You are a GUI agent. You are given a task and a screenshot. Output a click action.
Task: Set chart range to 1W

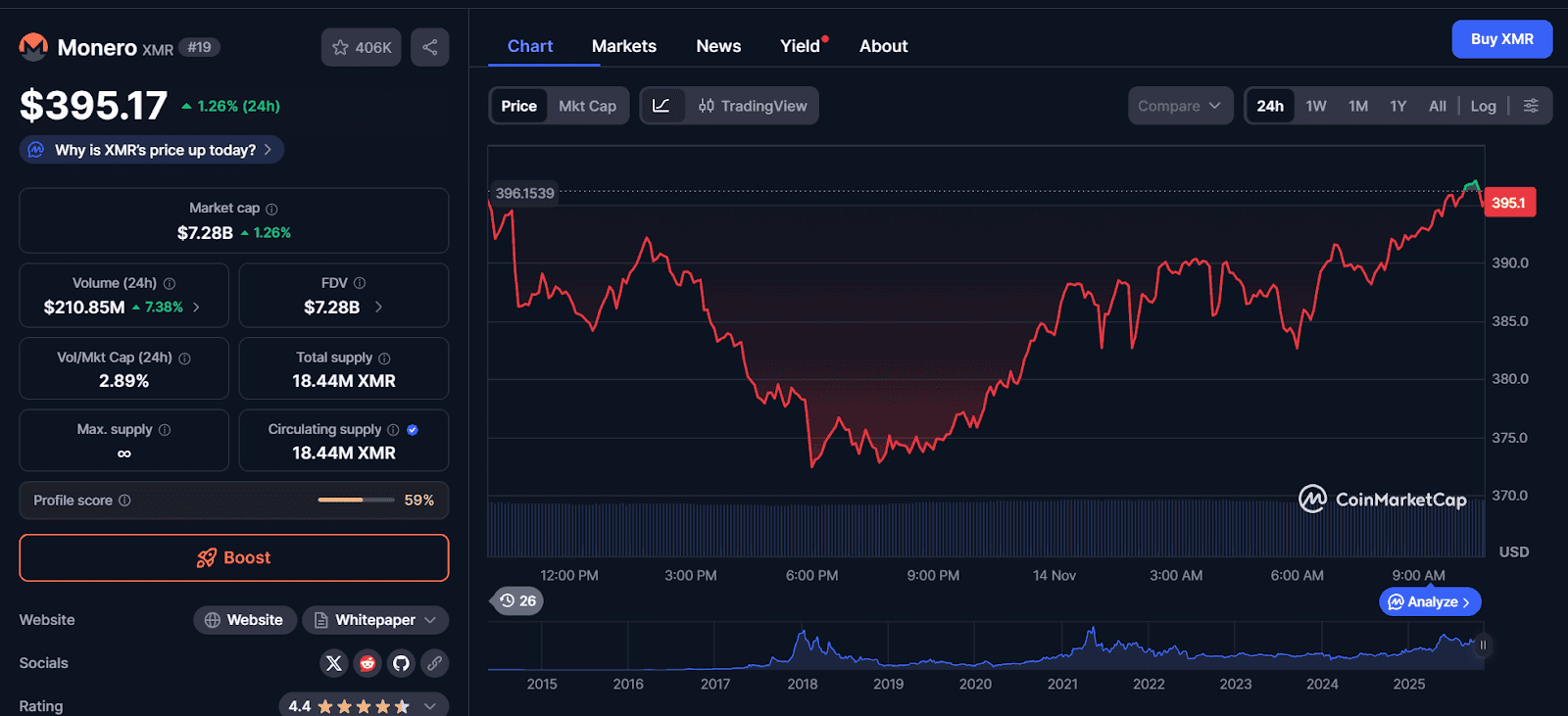(x=1315, y=106)
